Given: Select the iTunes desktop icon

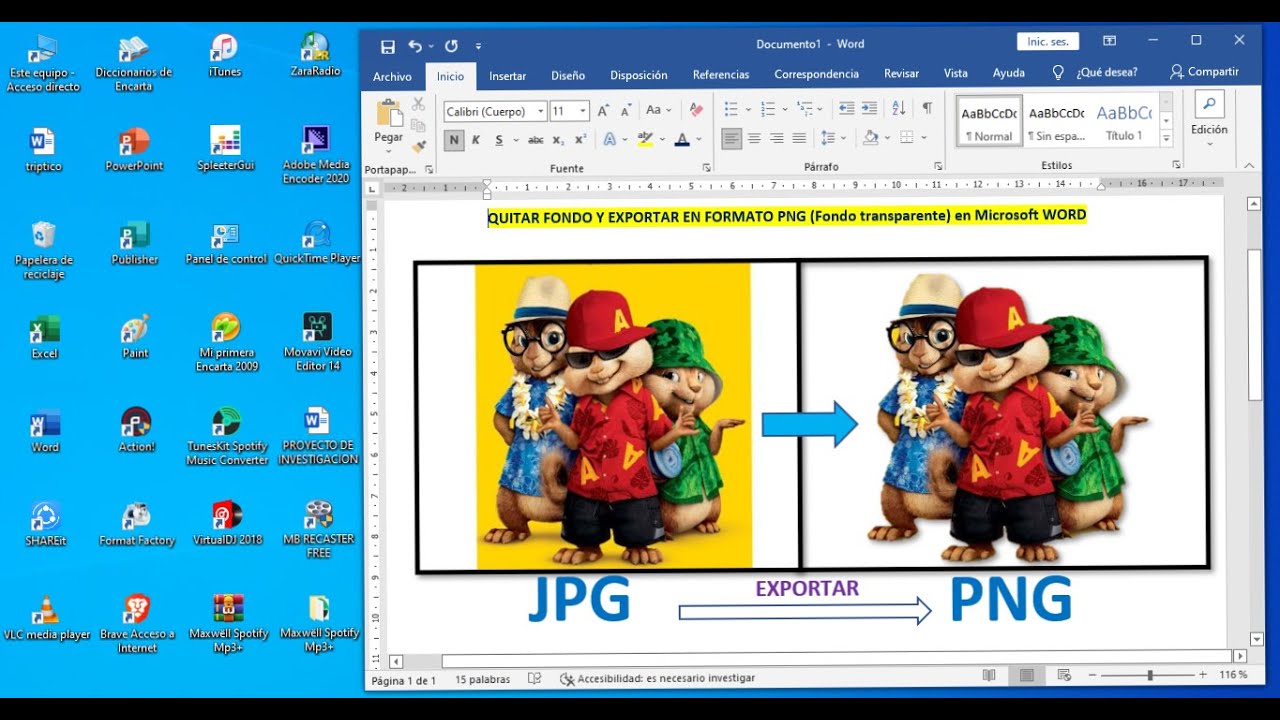Looking at the screenshot, I should click(x=224, y=48).
